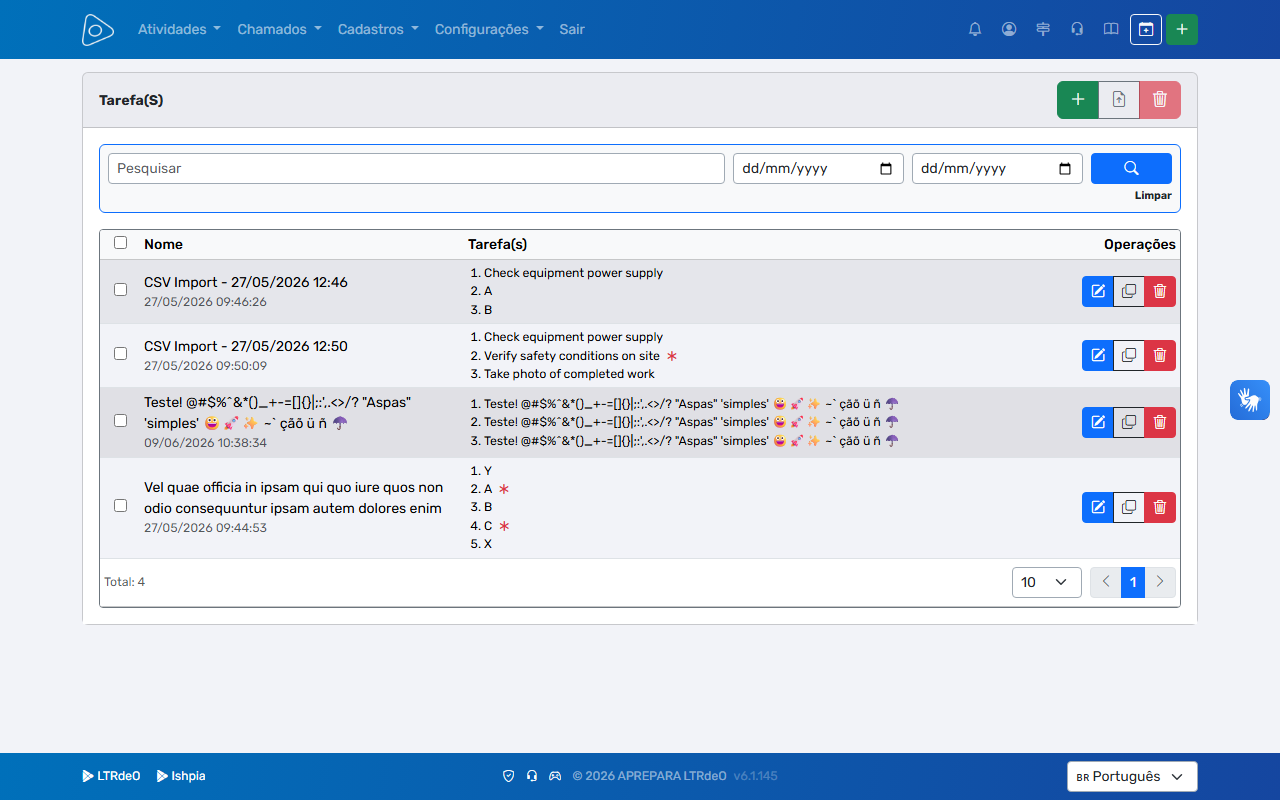Click the Tarefa(s) column header

[497, 244]
